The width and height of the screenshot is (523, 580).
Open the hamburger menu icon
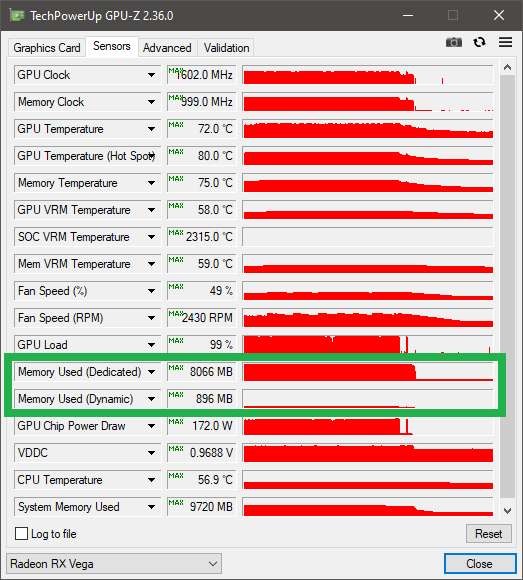[505, 42]
